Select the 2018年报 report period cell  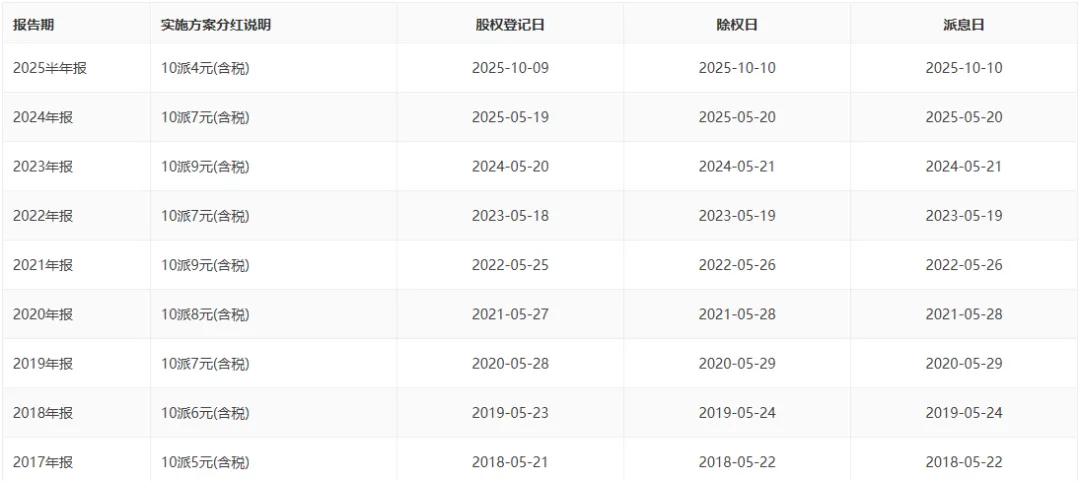click(43, 413)
